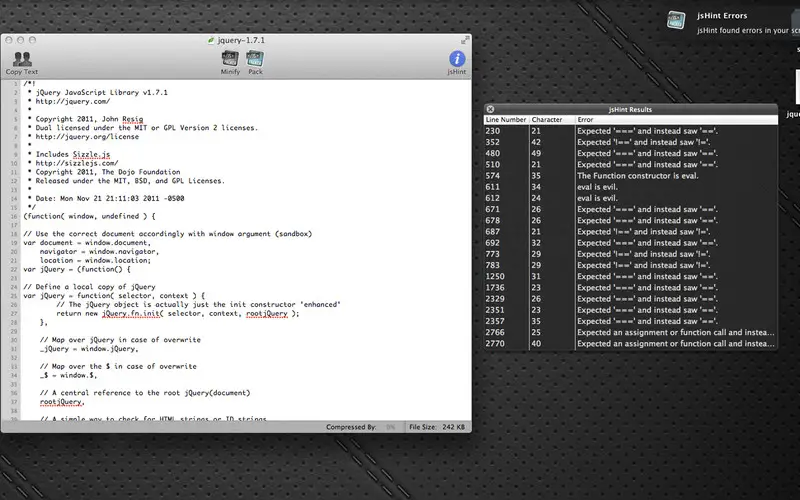Select the error row for line 574

coord(631,176)
